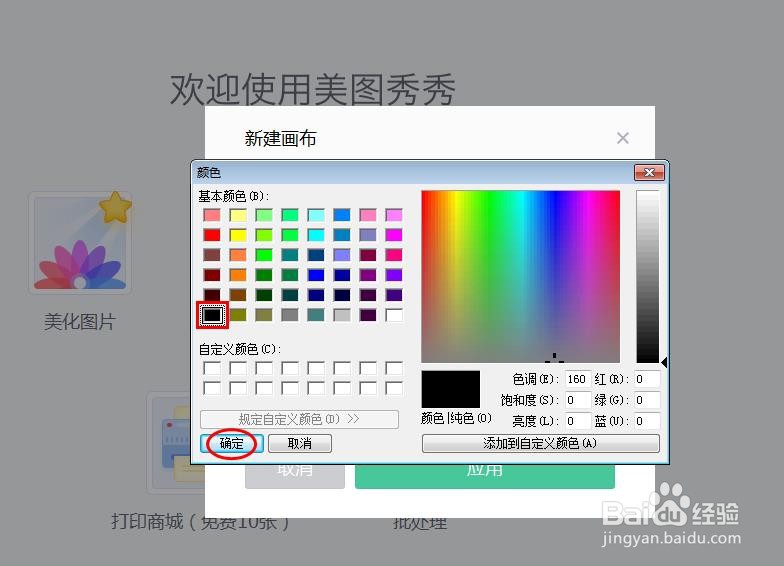
Task: Pick the light pink-red swatch heading basic colors
Action: [x=212, y=215]
